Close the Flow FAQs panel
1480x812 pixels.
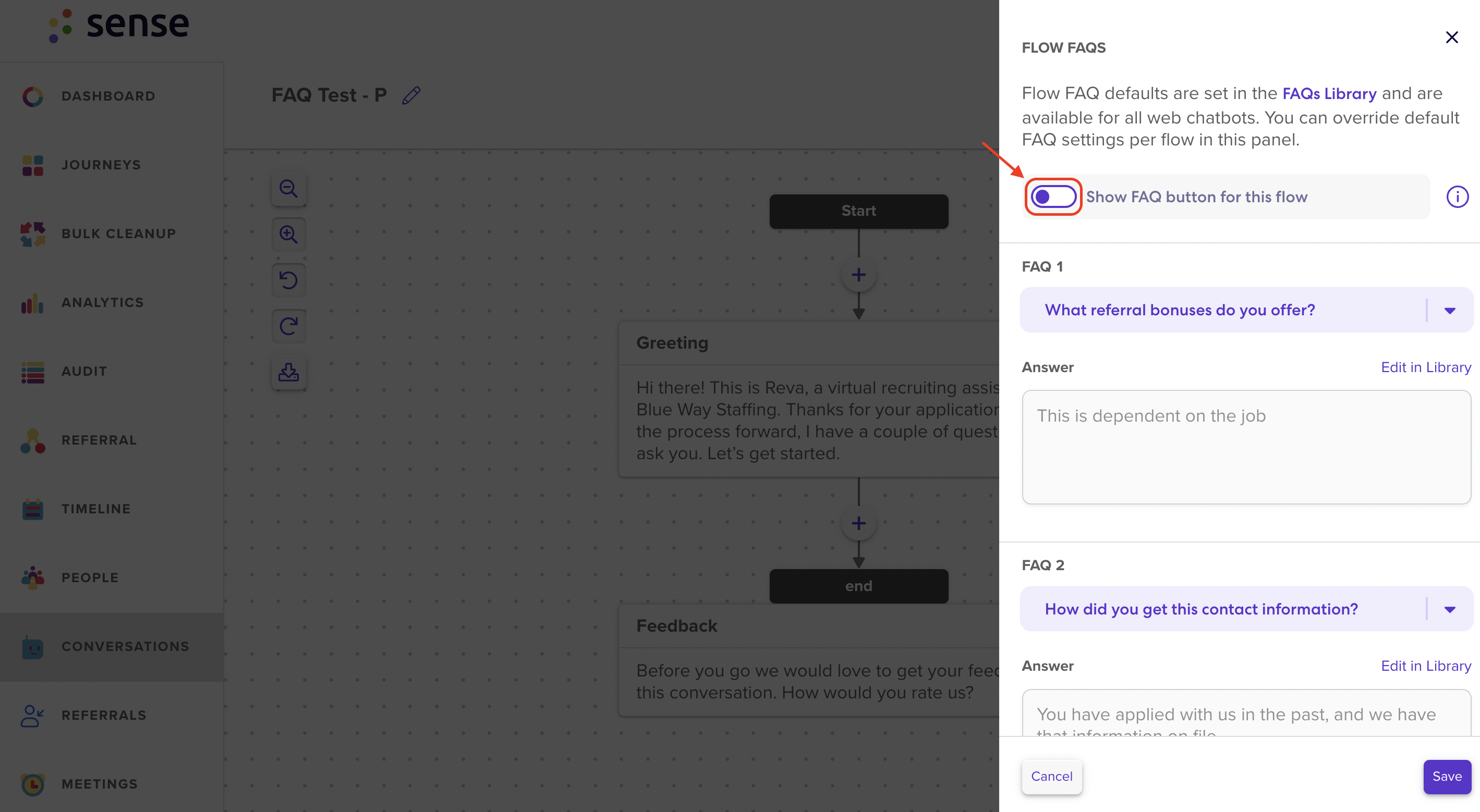coord(1451,38)
